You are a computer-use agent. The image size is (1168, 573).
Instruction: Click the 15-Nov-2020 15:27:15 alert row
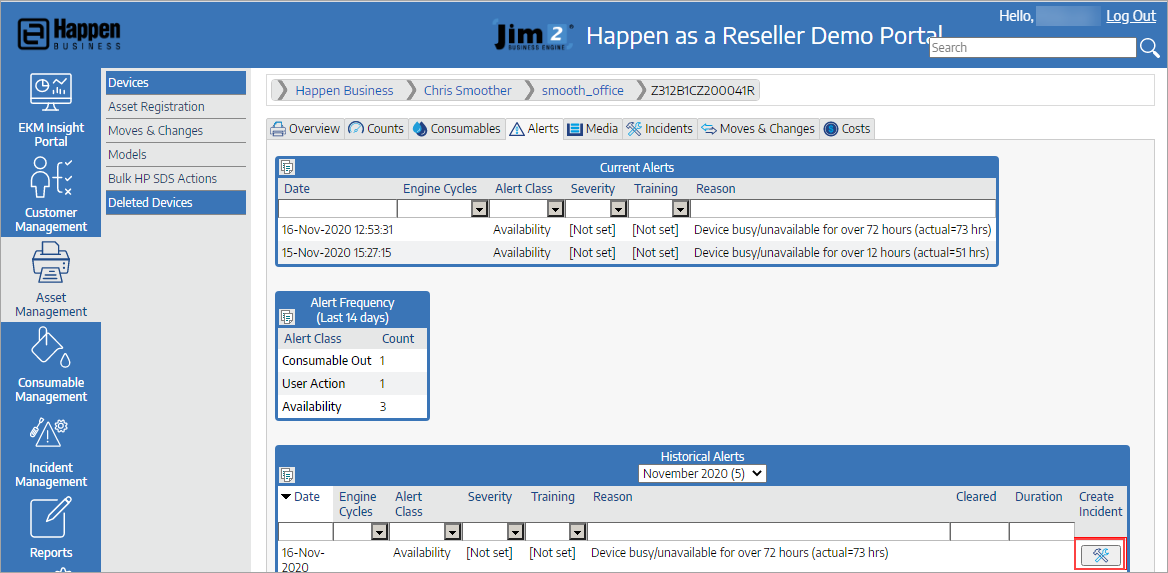[x=637, y=253]
